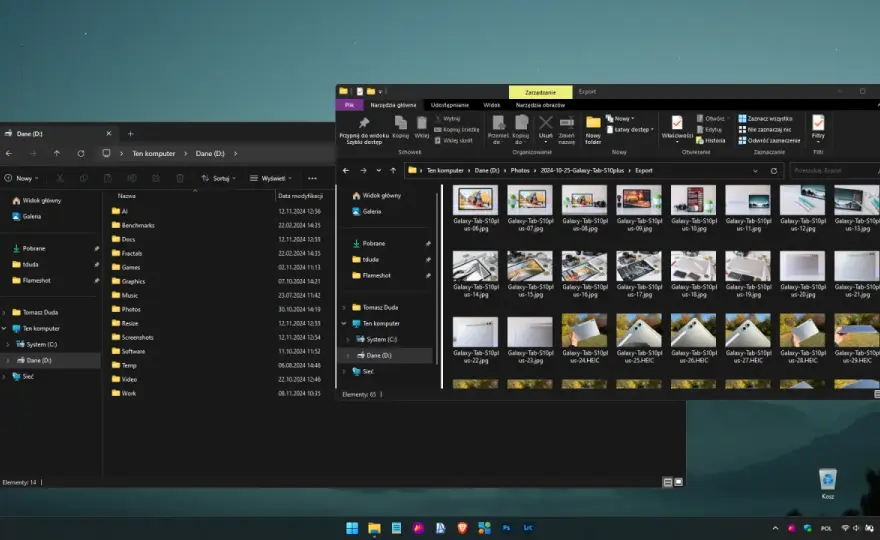
Task: Click File Explorer icon on the taskbar
Action: [x=374, y=528]
